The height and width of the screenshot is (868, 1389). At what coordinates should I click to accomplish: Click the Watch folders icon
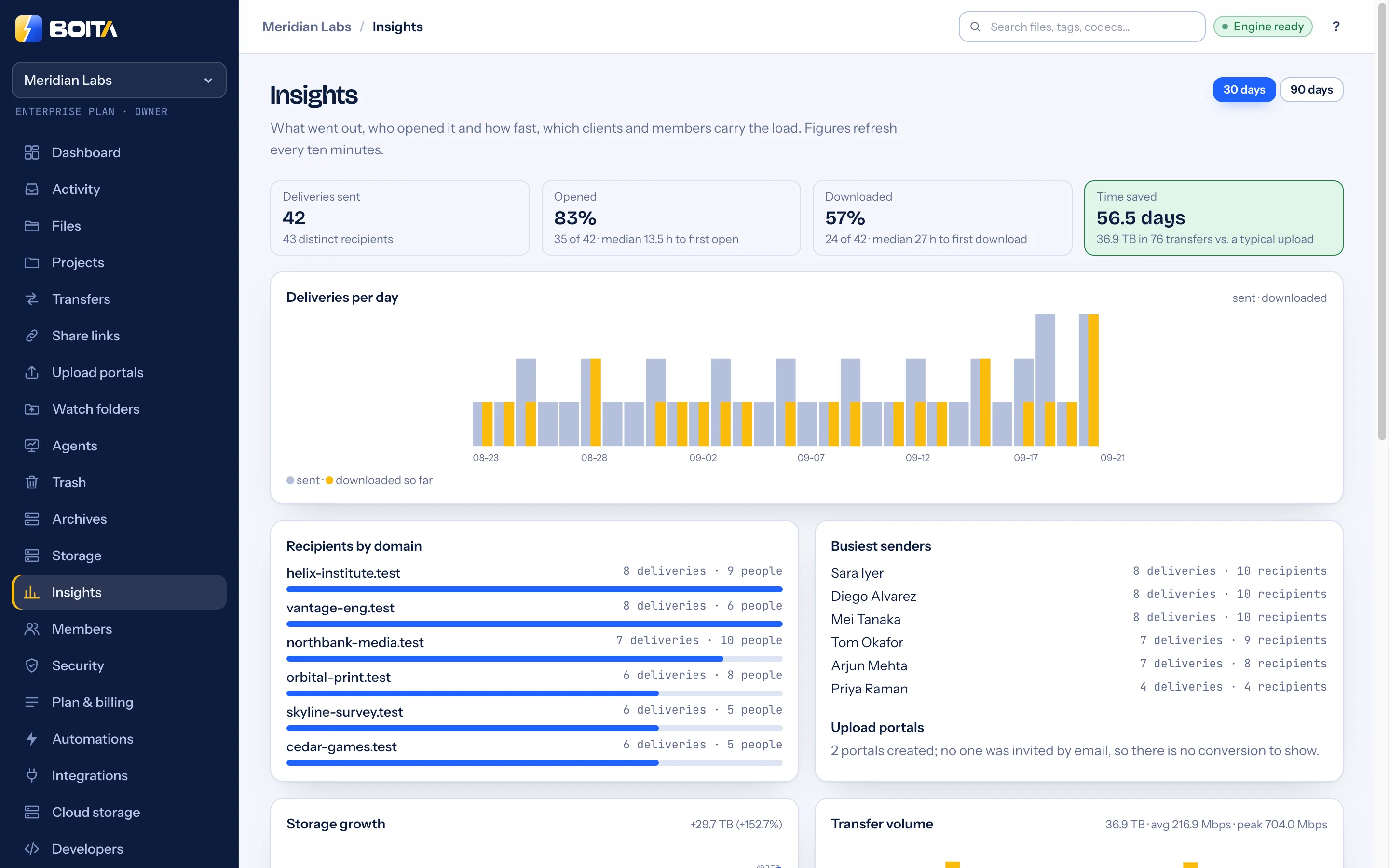click(x=31, y=409)
